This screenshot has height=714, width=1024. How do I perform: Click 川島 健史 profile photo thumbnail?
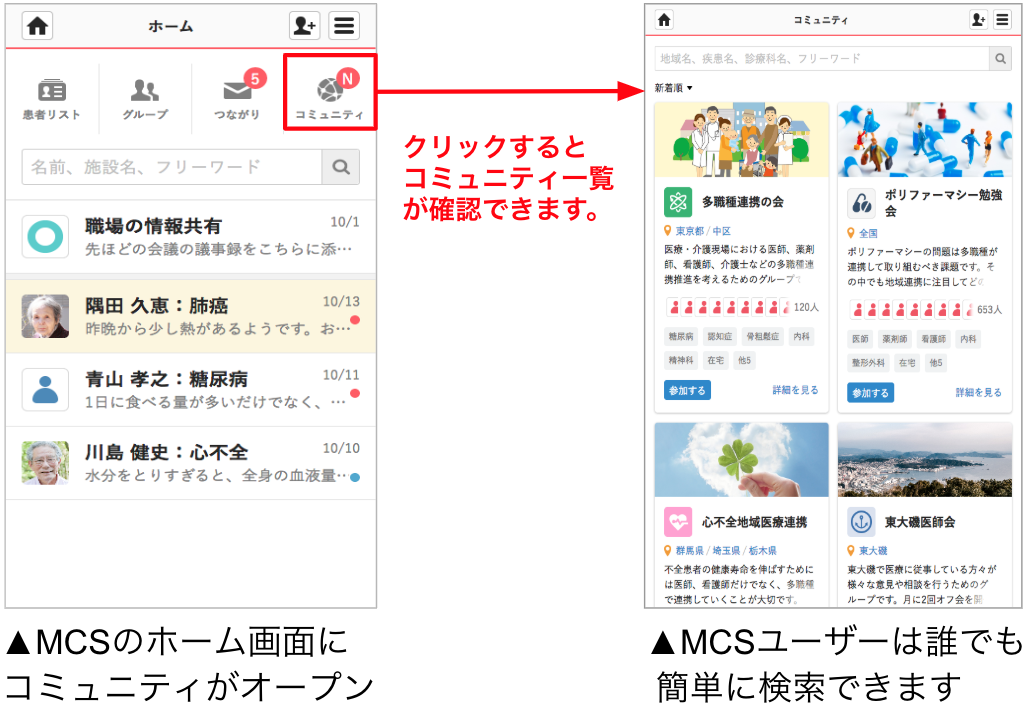pyautogui.click(x=45, y=463)
